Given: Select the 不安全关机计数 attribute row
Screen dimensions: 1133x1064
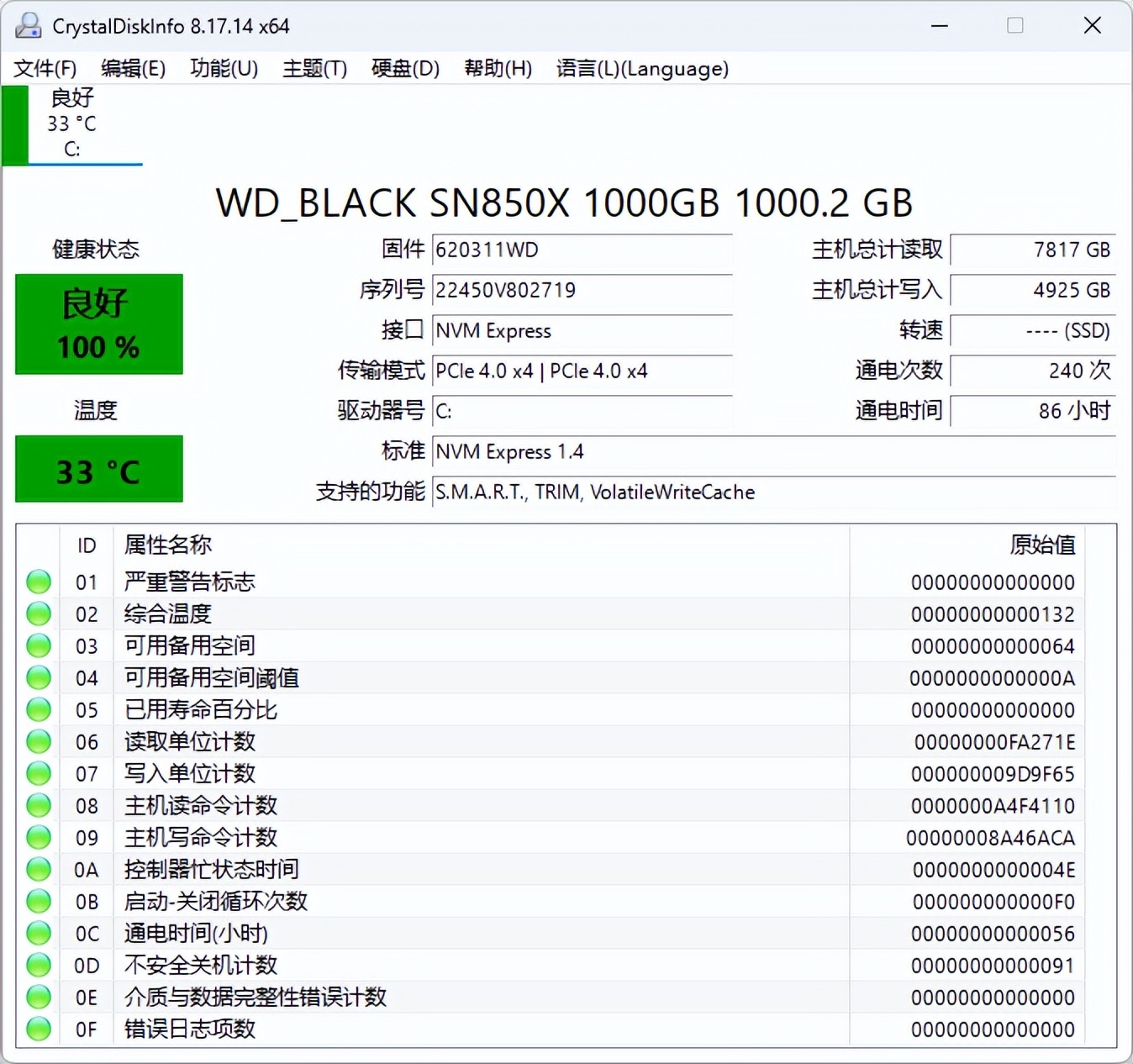Looking at the screenshot, I should (551, 965).
